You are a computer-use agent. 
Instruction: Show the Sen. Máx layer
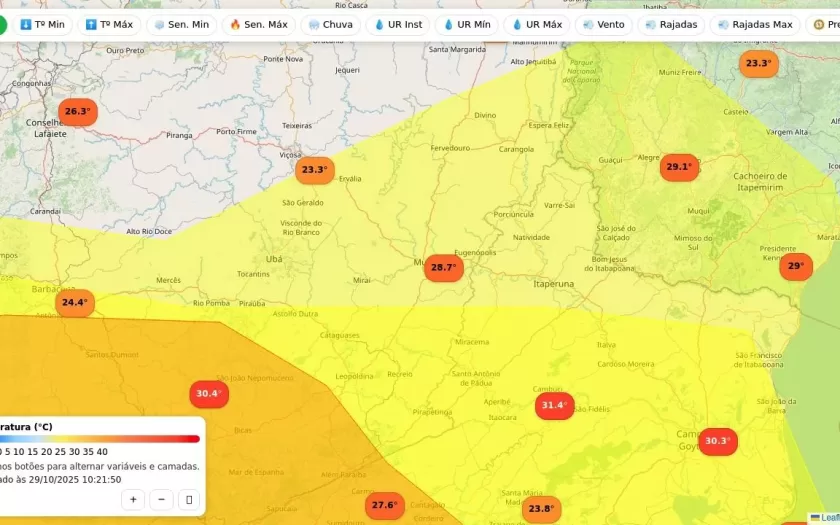[258, 24]
